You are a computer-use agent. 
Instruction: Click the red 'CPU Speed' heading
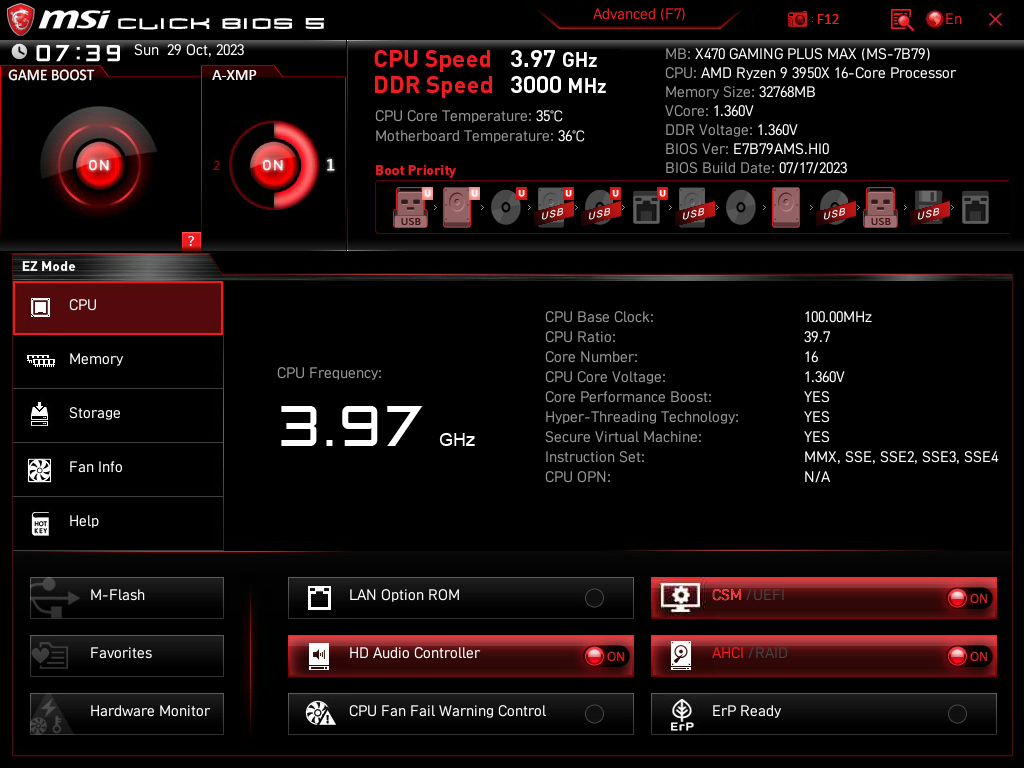pyautogui.click(x=432, y=59)
